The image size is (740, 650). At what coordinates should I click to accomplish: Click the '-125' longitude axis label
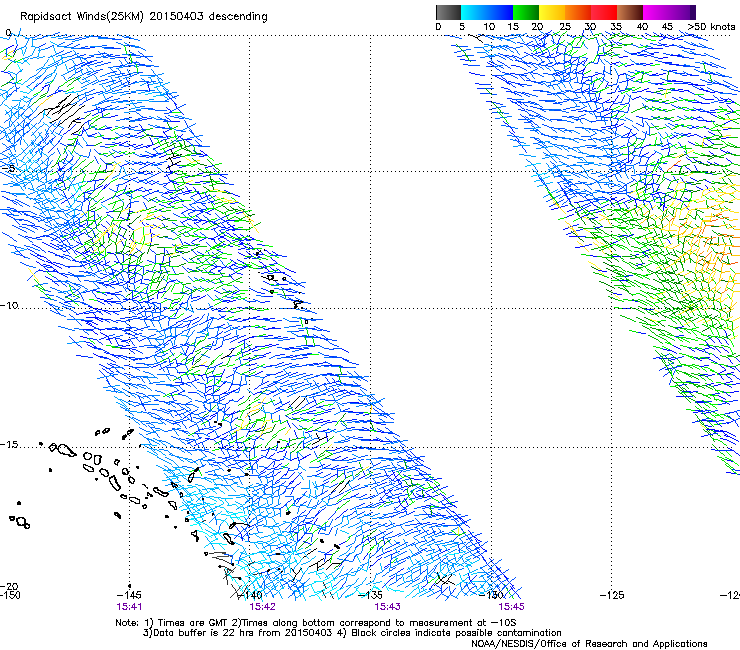click(612, 595)
